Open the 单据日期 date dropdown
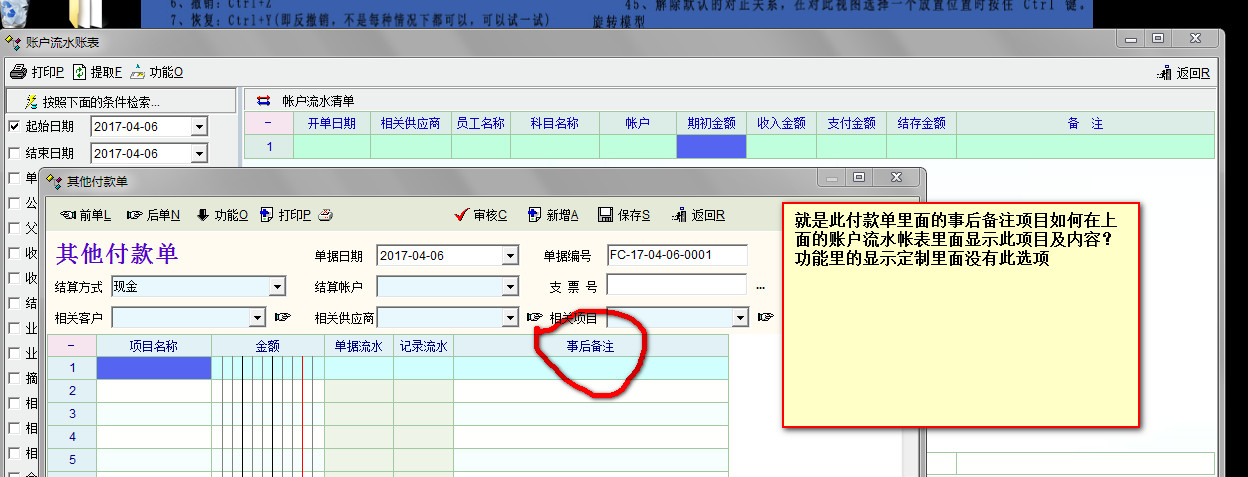 click(x=510, y=256)
